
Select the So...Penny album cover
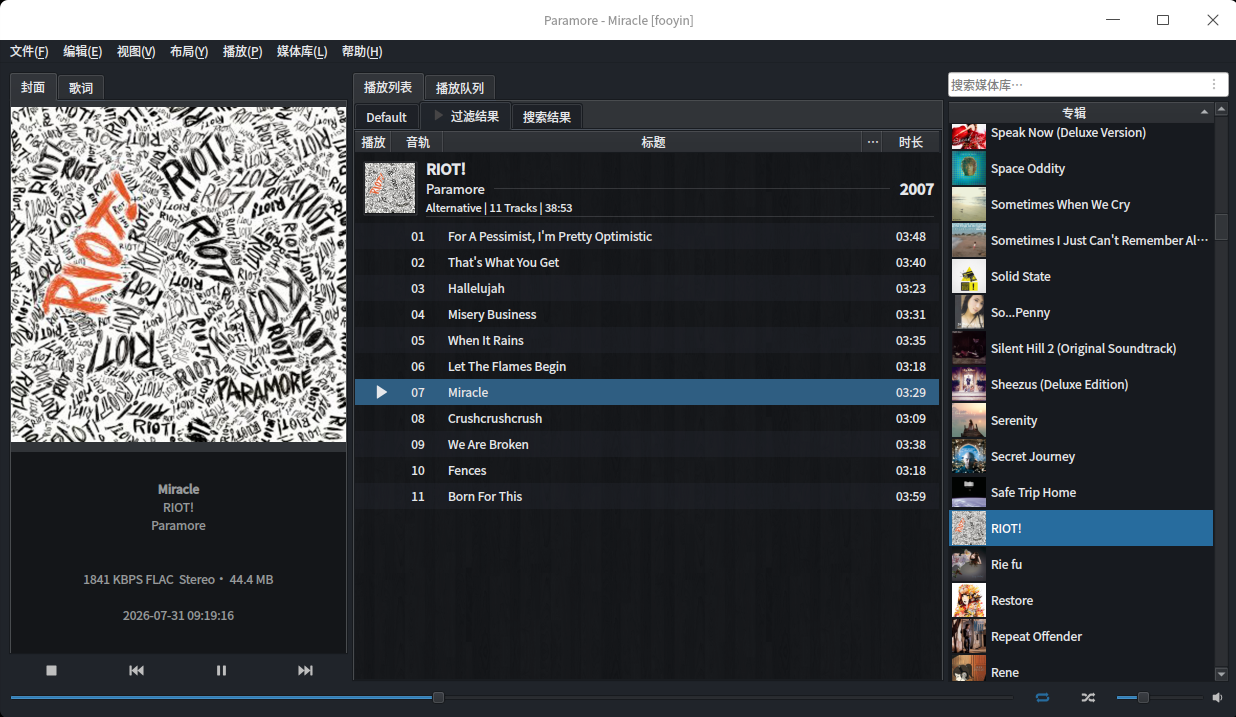point(968,312)
